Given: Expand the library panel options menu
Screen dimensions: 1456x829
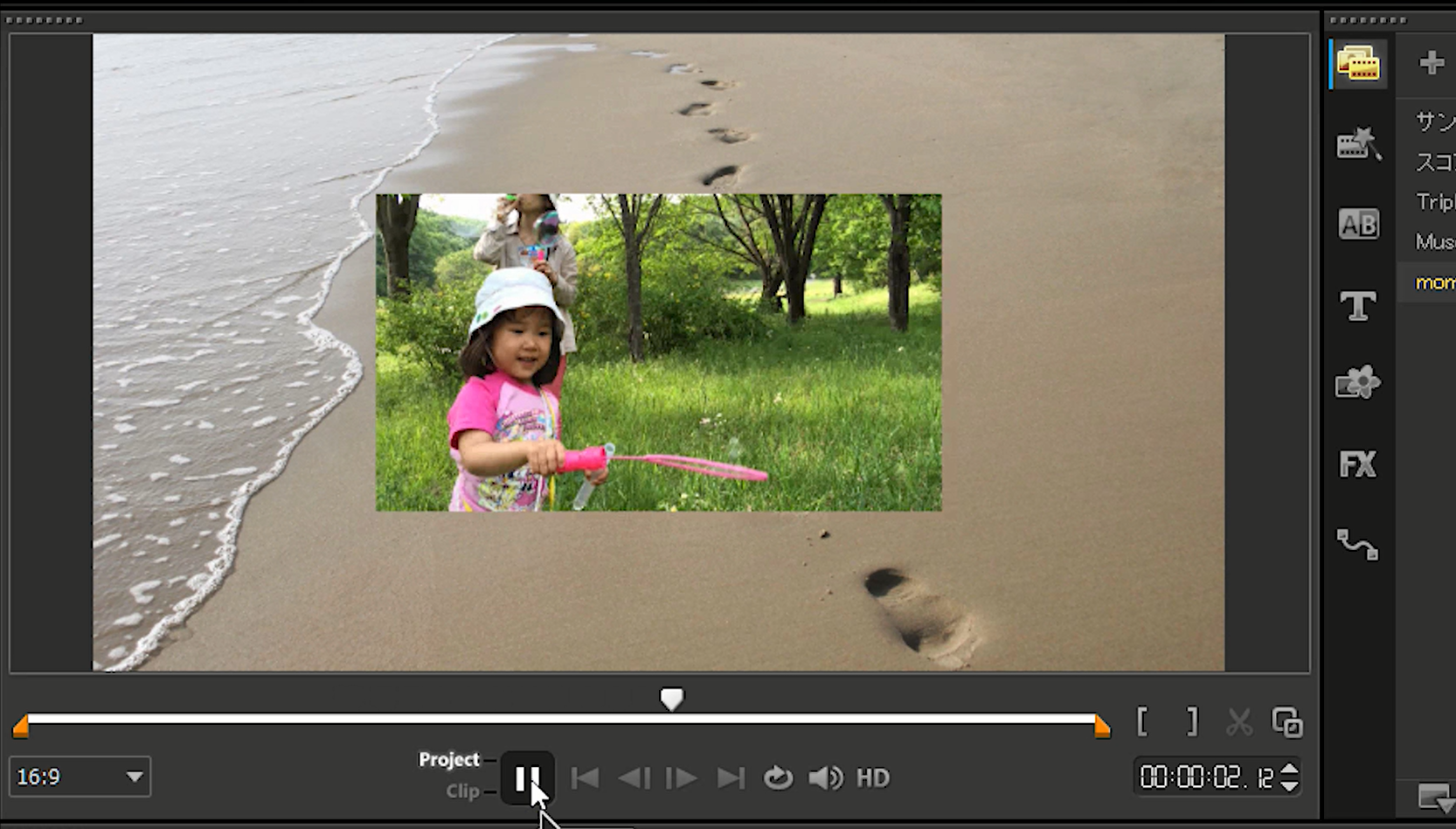Looking at the screenshot, I should [x=1433, y=798].
